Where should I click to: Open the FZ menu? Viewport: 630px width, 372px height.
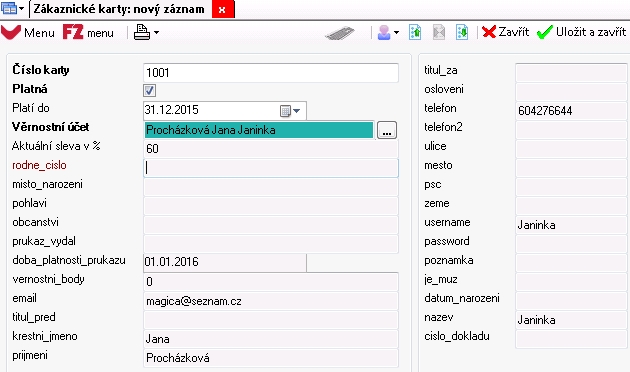point(88,32)
